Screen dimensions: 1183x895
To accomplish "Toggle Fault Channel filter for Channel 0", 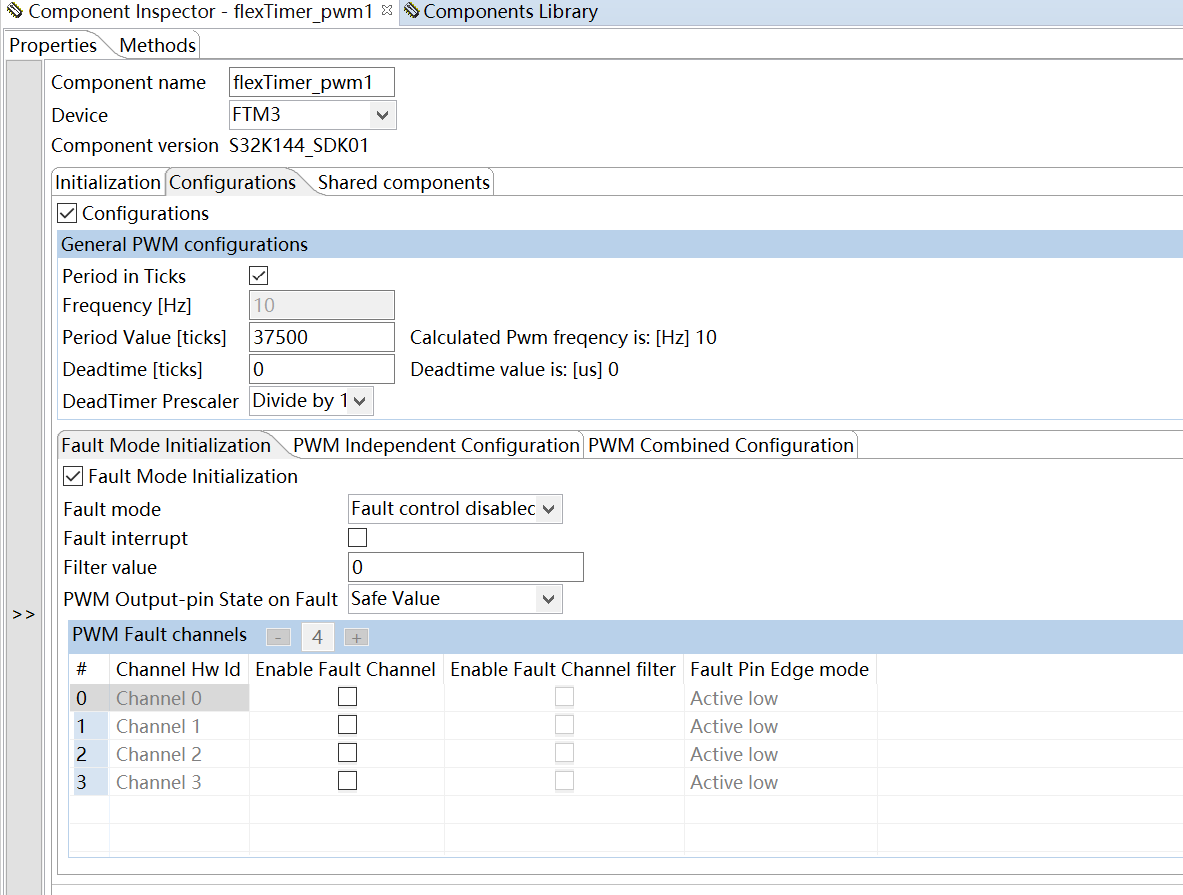I will (x=564, y=697).
